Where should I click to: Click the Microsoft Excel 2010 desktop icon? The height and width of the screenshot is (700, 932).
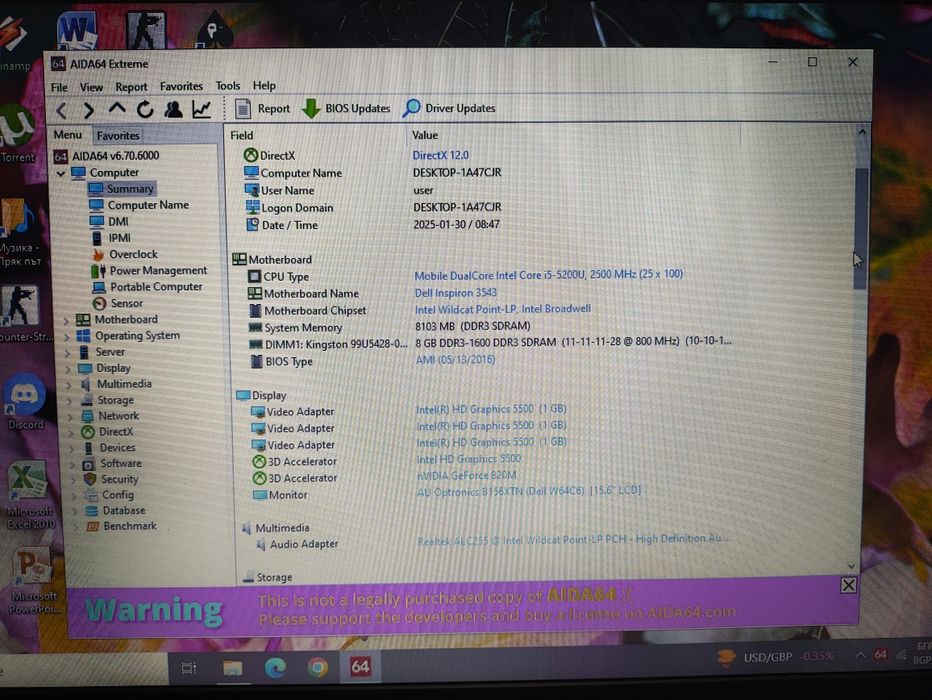(x=30, y=496)
